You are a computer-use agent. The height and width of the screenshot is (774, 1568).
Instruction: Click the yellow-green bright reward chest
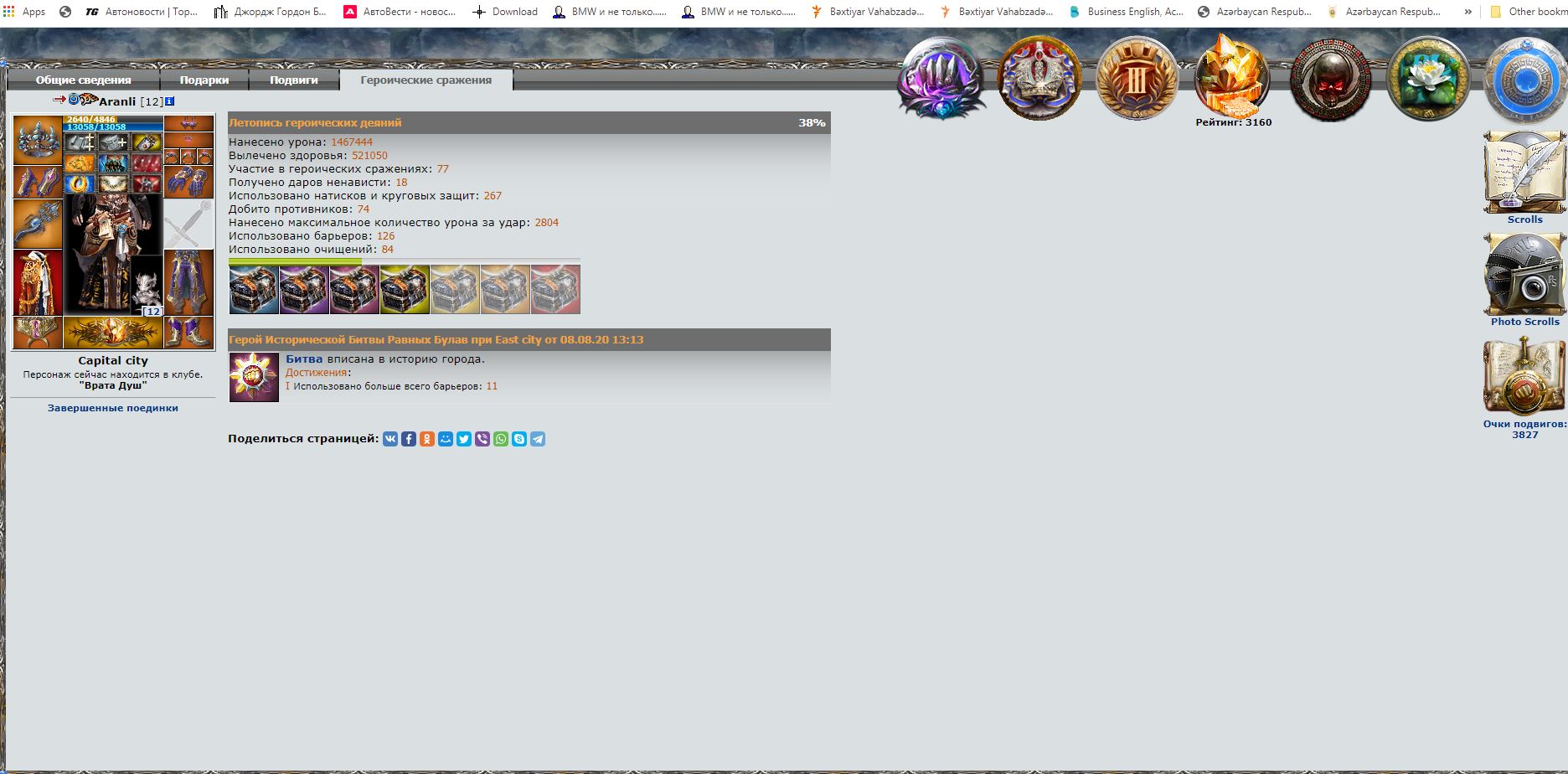(405, 290)
